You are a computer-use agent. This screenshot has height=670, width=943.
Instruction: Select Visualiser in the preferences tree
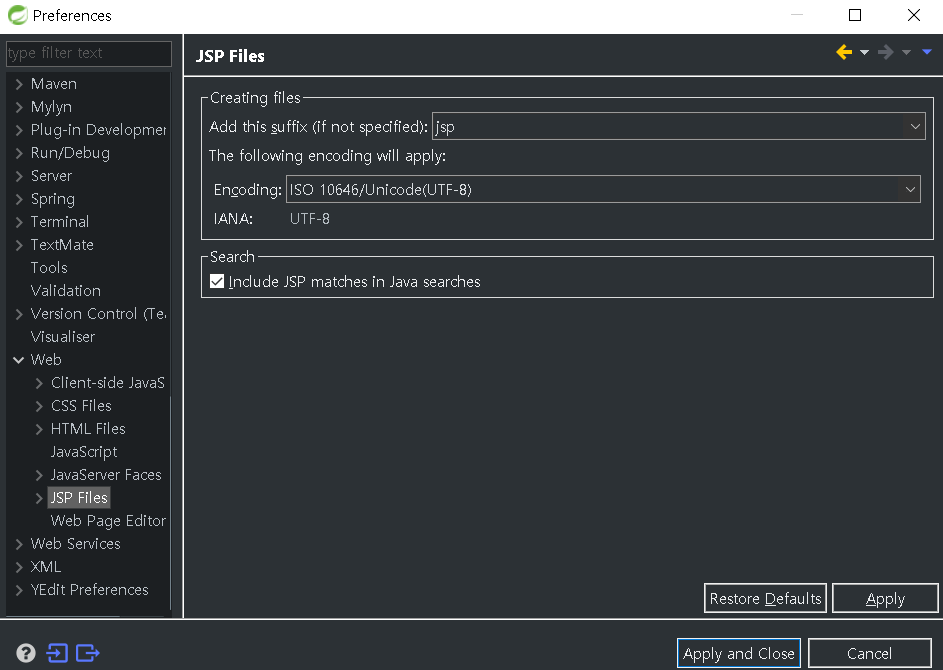(63, 337)
